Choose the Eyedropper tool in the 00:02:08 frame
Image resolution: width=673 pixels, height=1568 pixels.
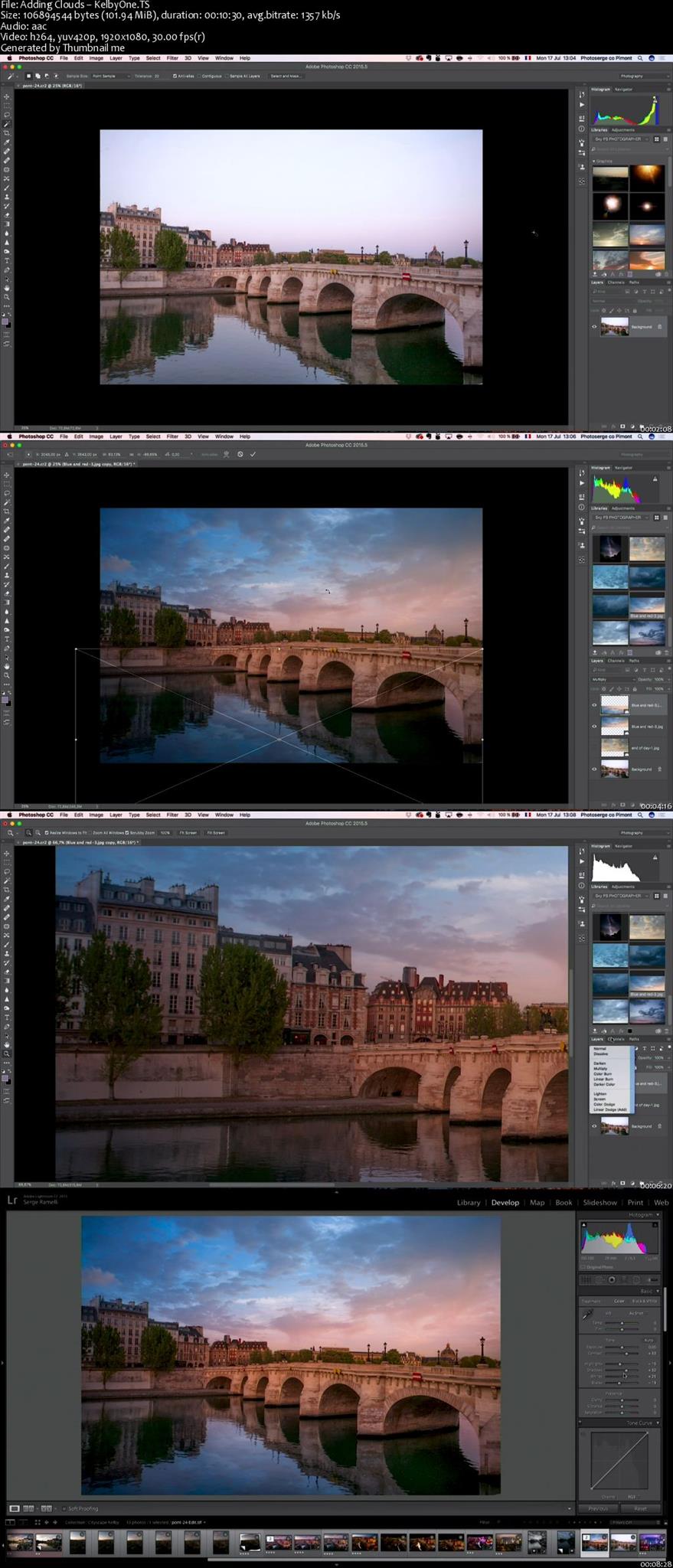pos(7,142)
